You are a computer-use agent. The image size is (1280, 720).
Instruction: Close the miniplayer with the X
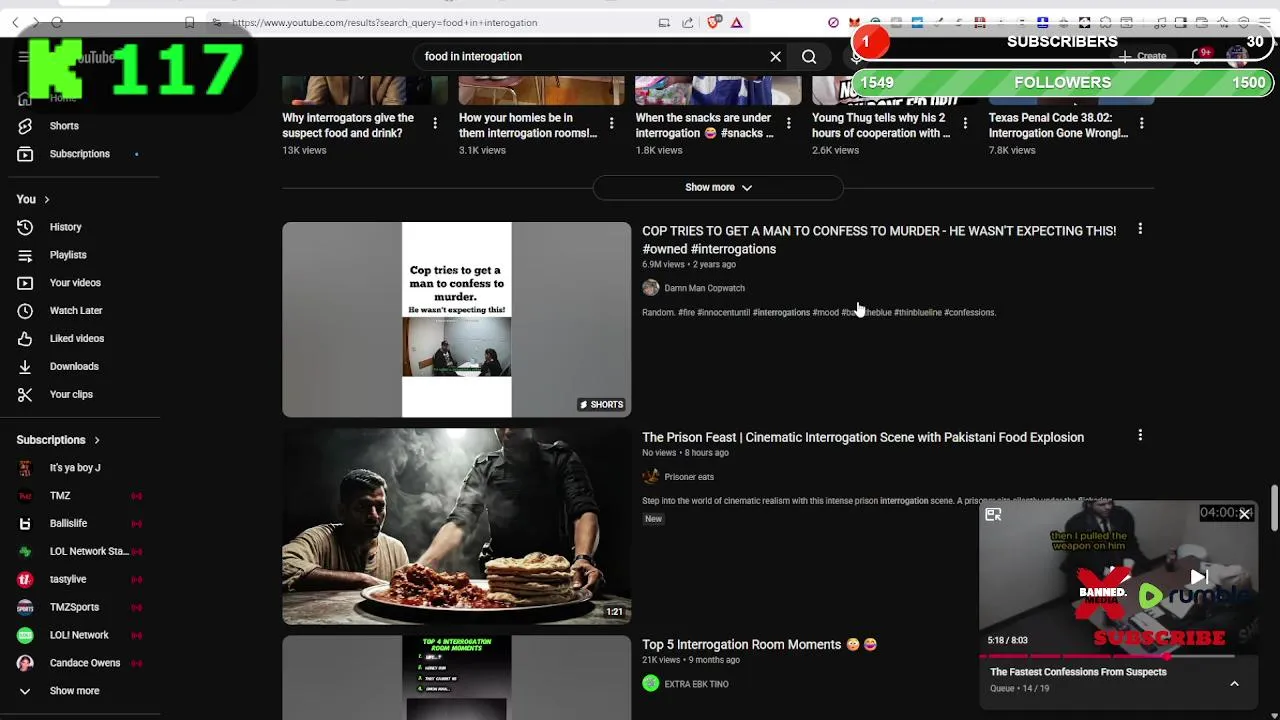(1245, 514)
